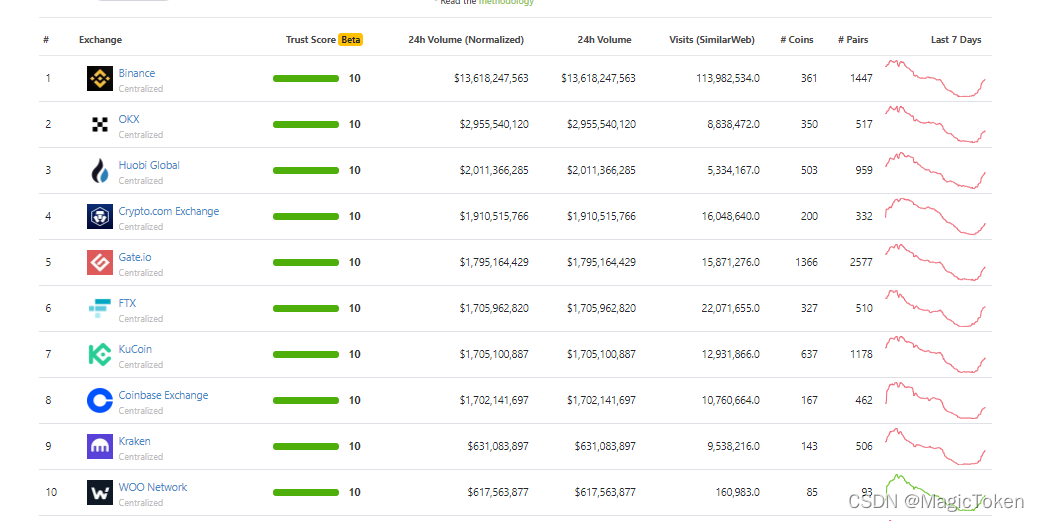Sort by # Coins column header
This screenshot has width=1039, height=521.
coord(796,40)
